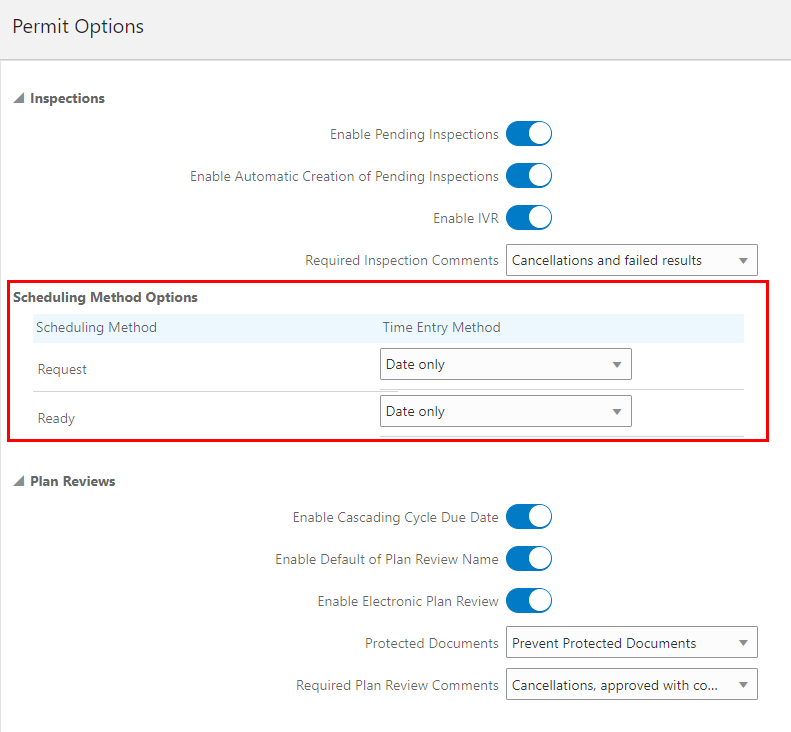
Task: Open Required Inspection Comments dropdown
Action: [x=631, y=260]
